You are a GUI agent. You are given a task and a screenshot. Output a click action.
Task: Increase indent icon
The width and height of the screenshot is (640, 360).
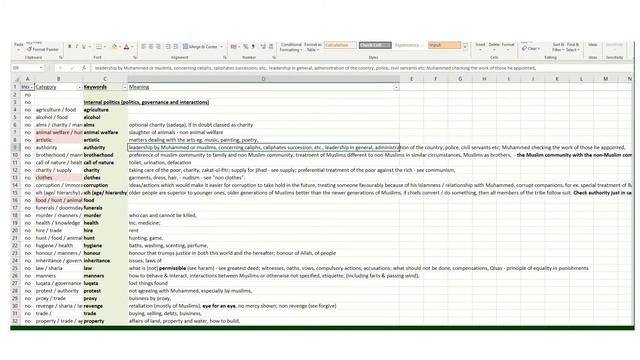[176, 47]
